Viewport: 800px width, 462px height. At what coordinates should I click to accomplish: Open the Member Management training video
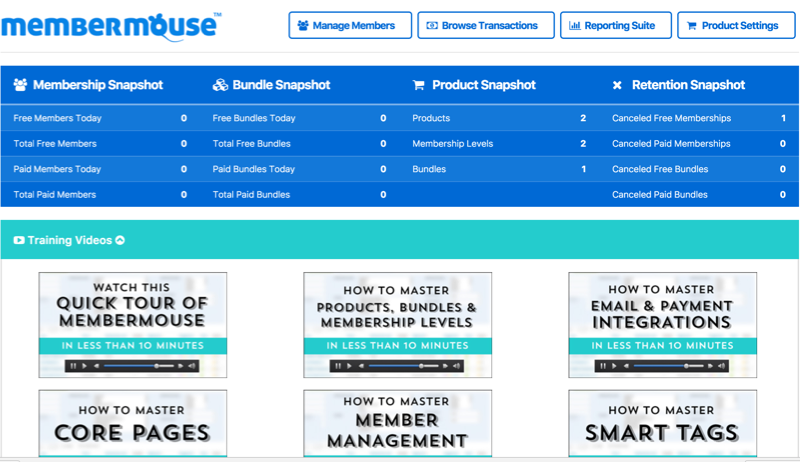click(x=397, y=423)
